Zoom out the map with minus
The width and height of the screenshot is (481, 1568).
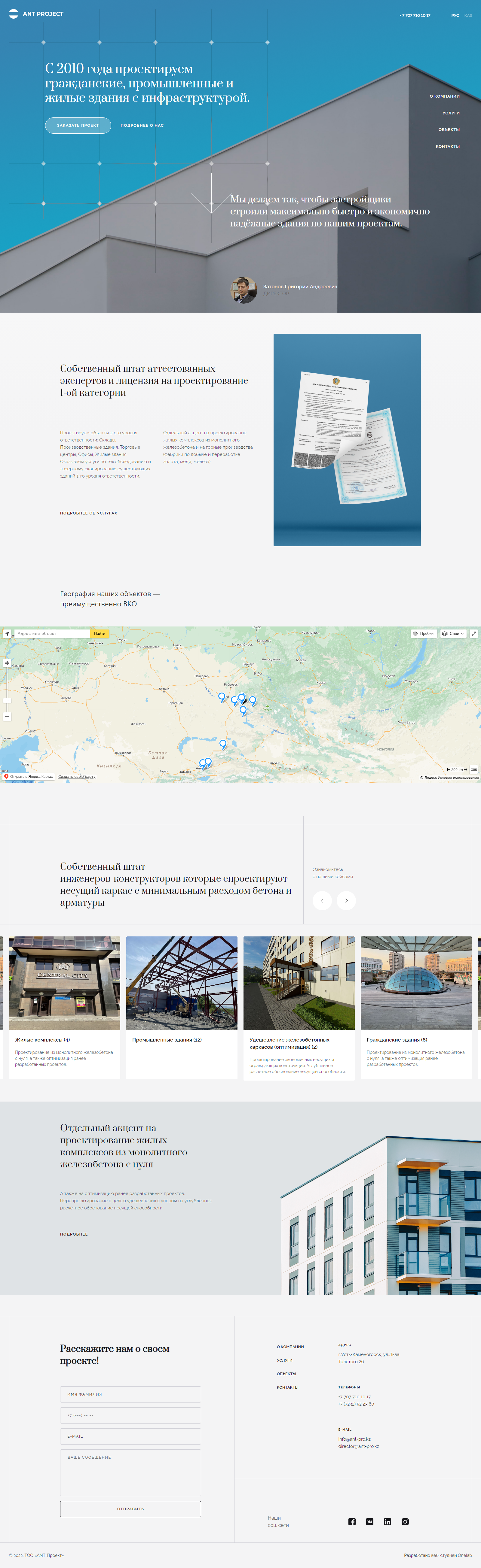(7, 717)
